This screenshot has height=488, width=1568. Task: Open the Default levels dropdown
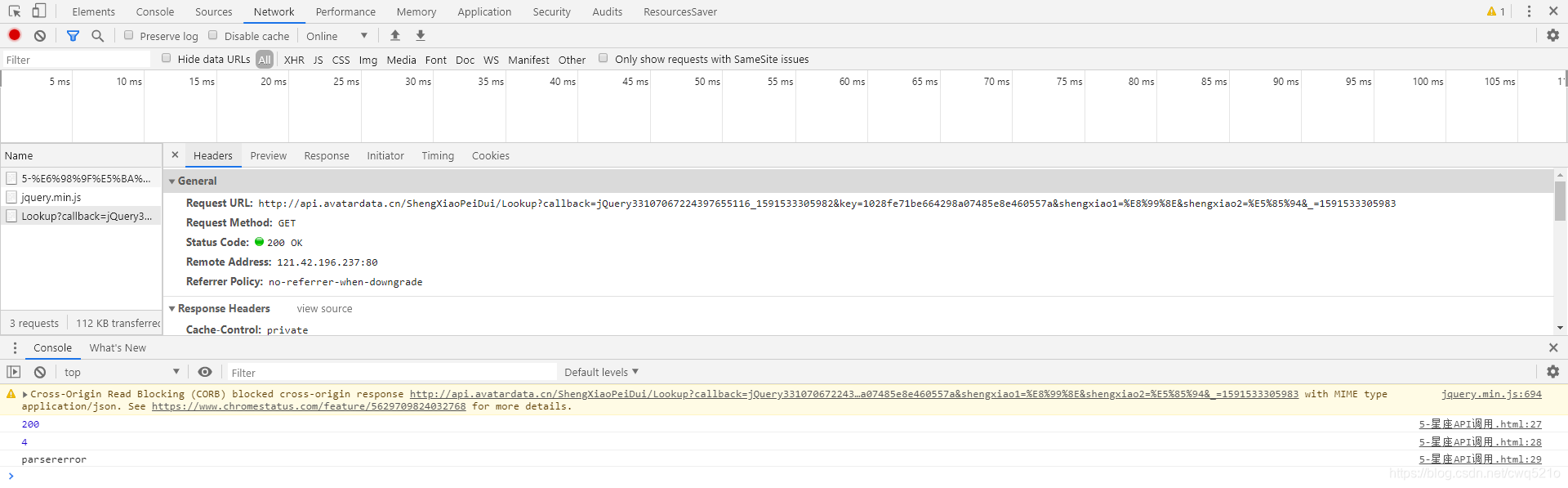[x=601, y=372]
